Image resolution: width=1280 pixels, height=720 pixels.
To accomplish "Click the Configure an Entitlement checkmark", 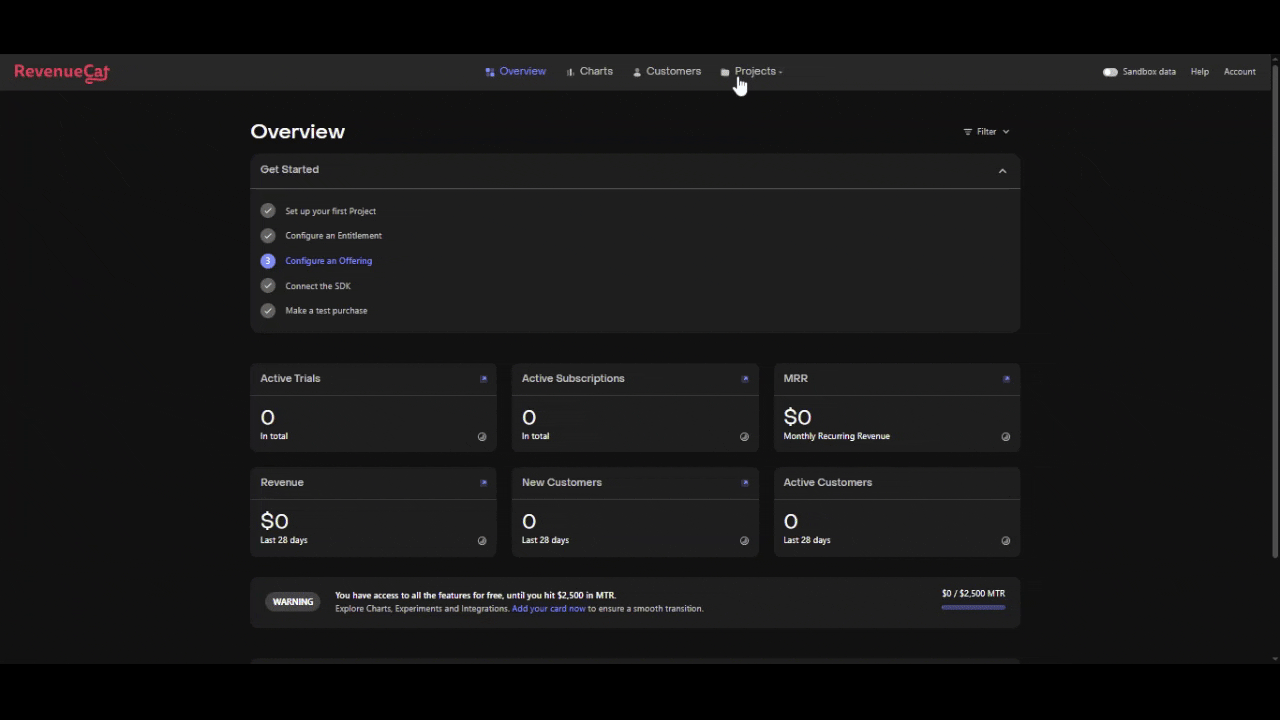I will pyautogui.click(x=267, y=235).
